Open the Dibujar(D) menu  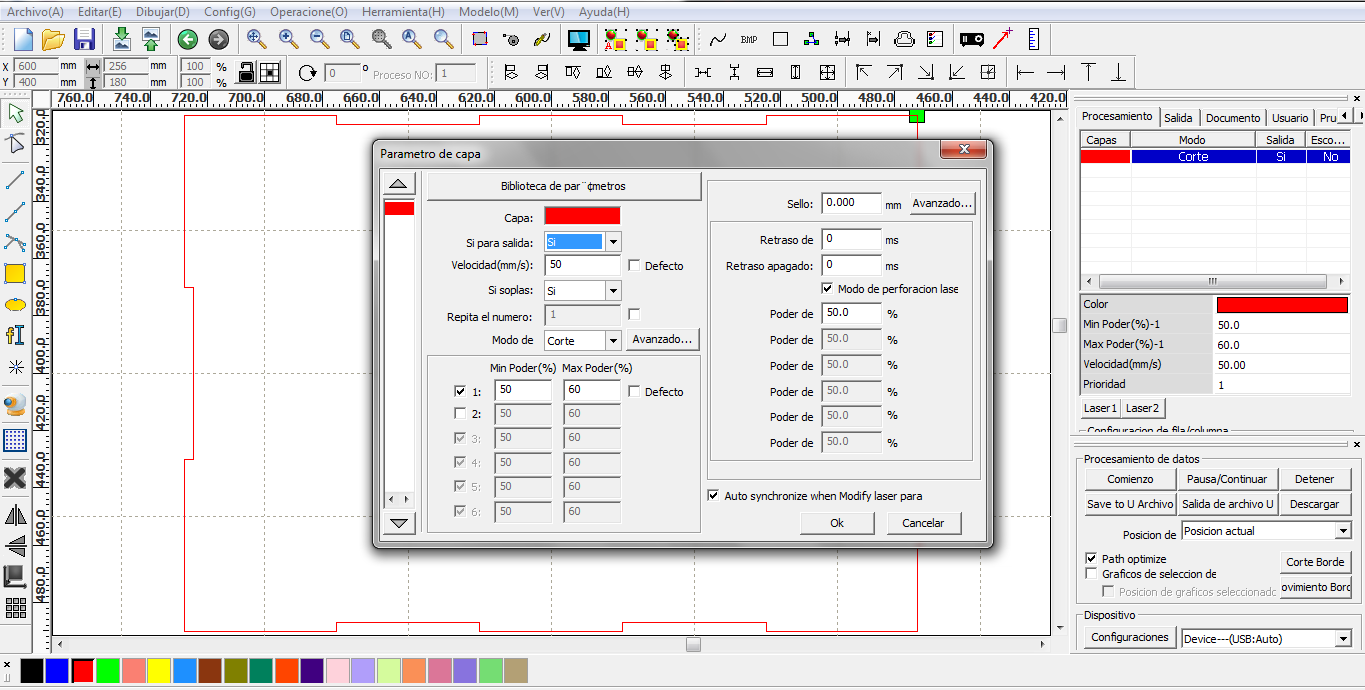(162, 12)
